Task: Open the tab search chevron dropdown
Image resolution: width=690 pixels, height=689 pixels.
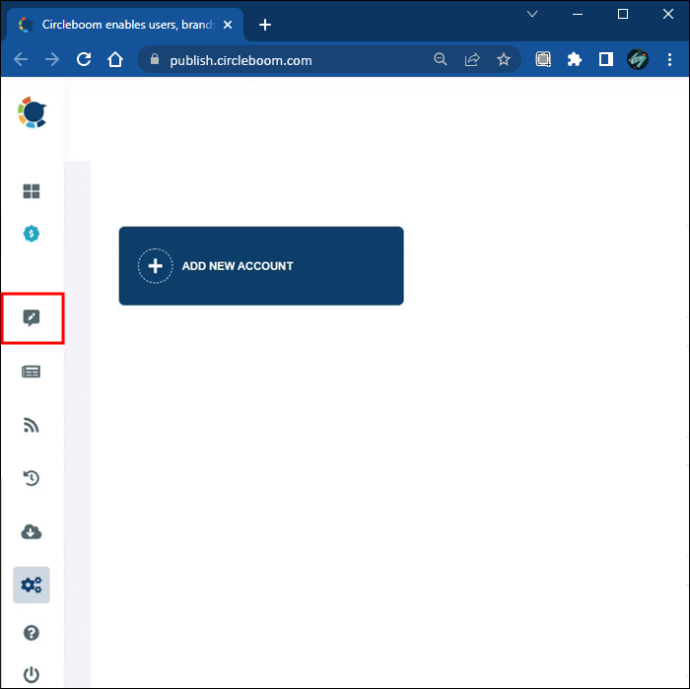Action: tap(532, 14)
